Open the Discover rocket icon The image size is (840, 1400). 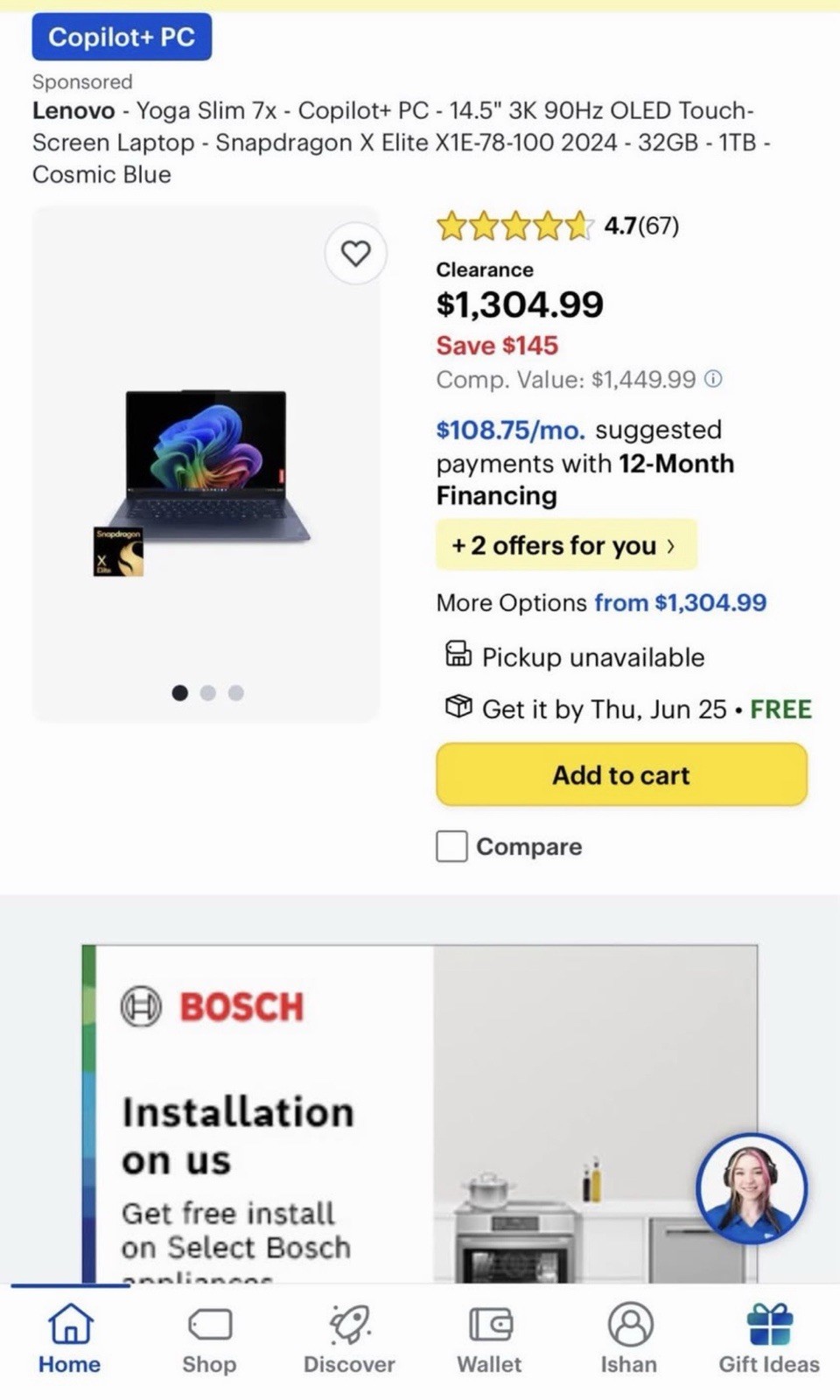pos(349,1324)
